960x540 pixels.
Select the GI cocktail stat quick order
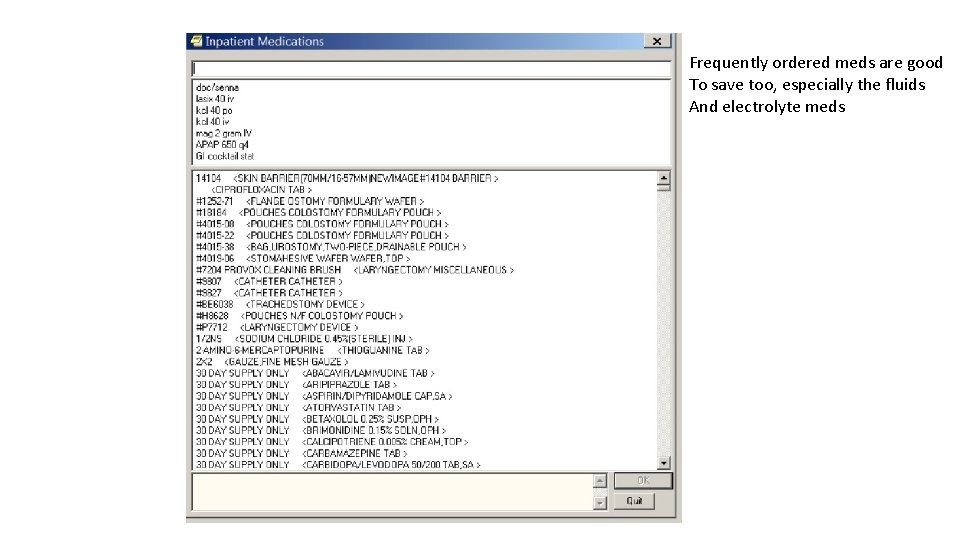pos(225,156)
